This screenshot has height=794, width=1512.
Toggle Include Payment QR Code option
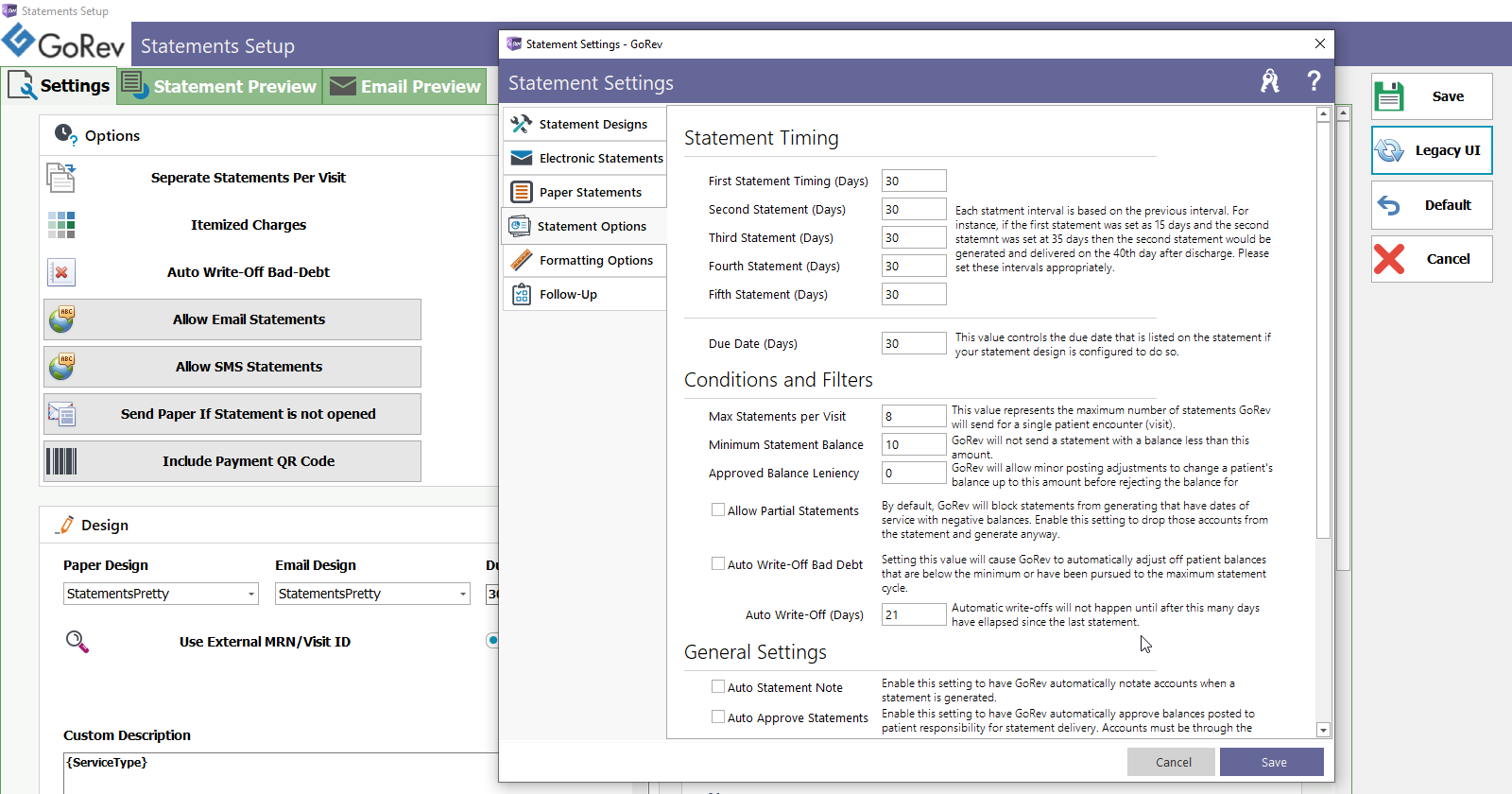tap(232, 461)
